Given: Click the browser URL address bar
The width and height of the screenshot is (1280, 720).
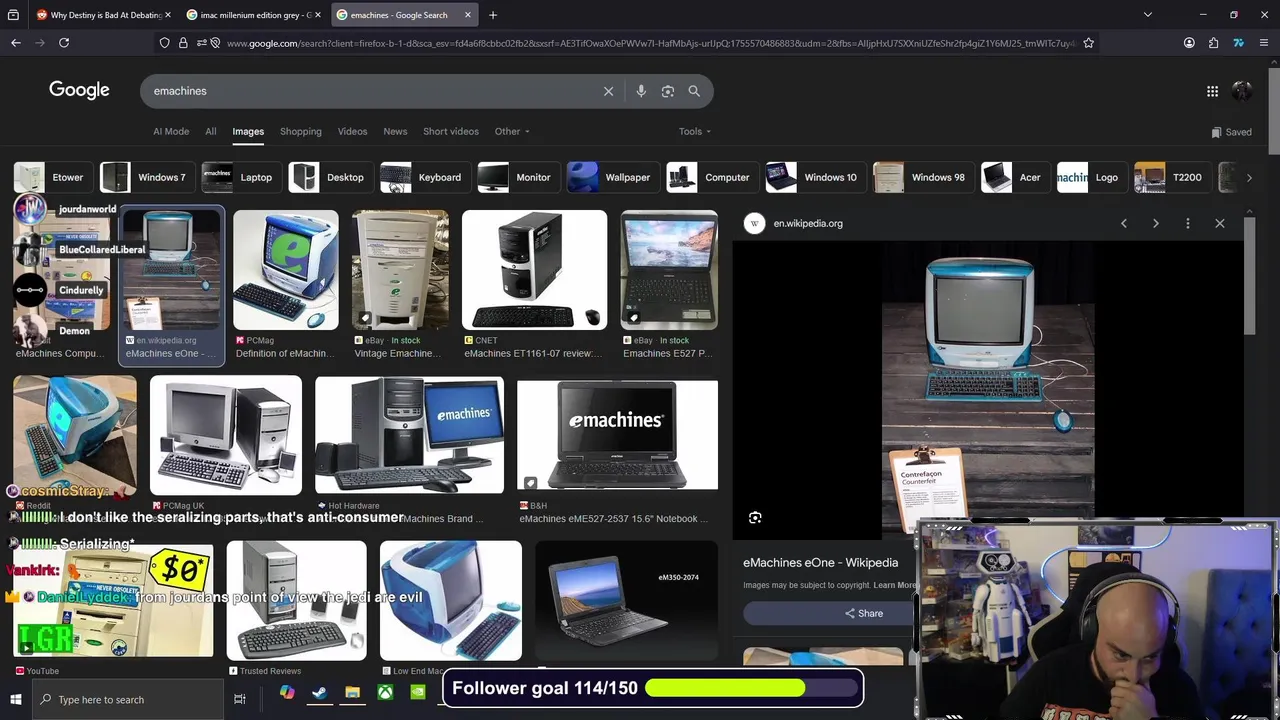Looking at the screenshot, I should coord(650,43).
